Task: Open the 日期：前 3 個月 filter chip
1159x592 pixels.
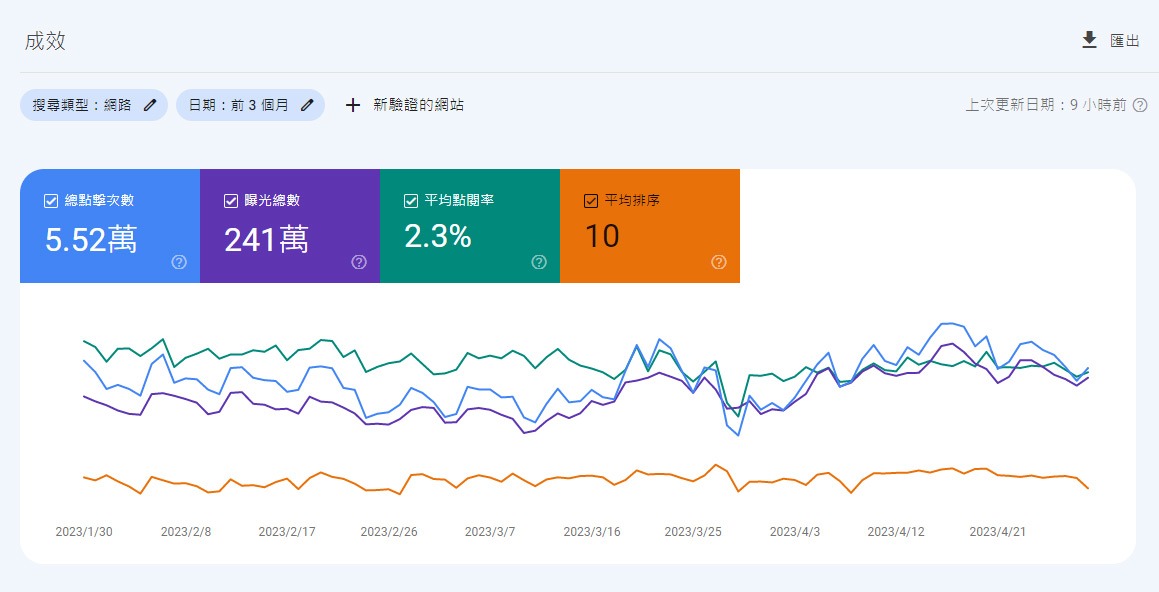Action: (239, 105)
